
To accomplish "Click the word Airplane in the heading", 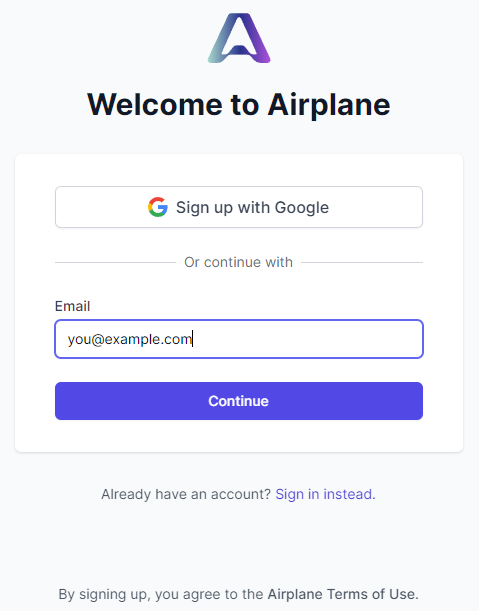I will pyautogui.click(x=329, y=105).
